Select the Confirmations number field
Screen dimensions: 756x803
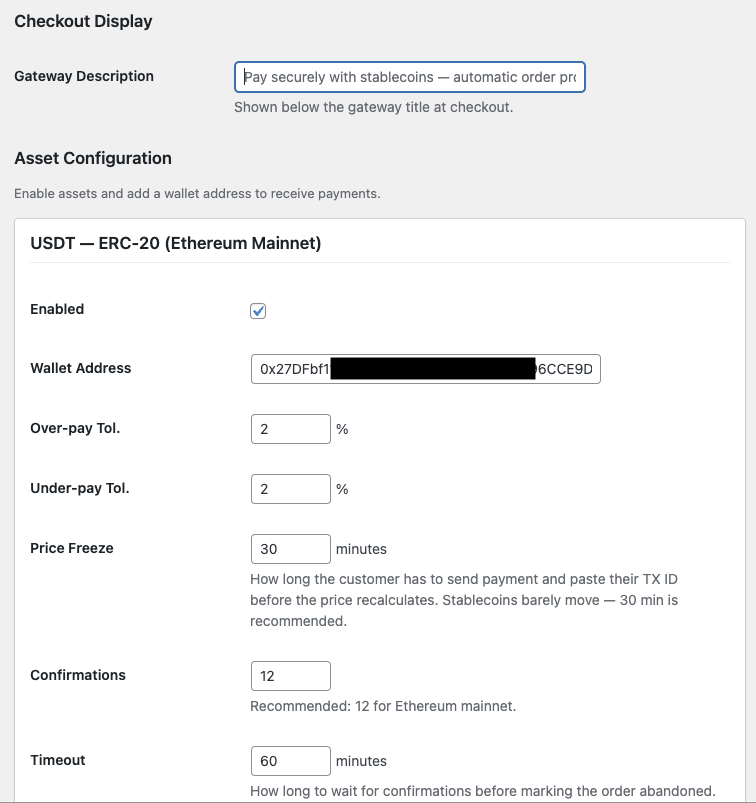click(x=290, y=676)
